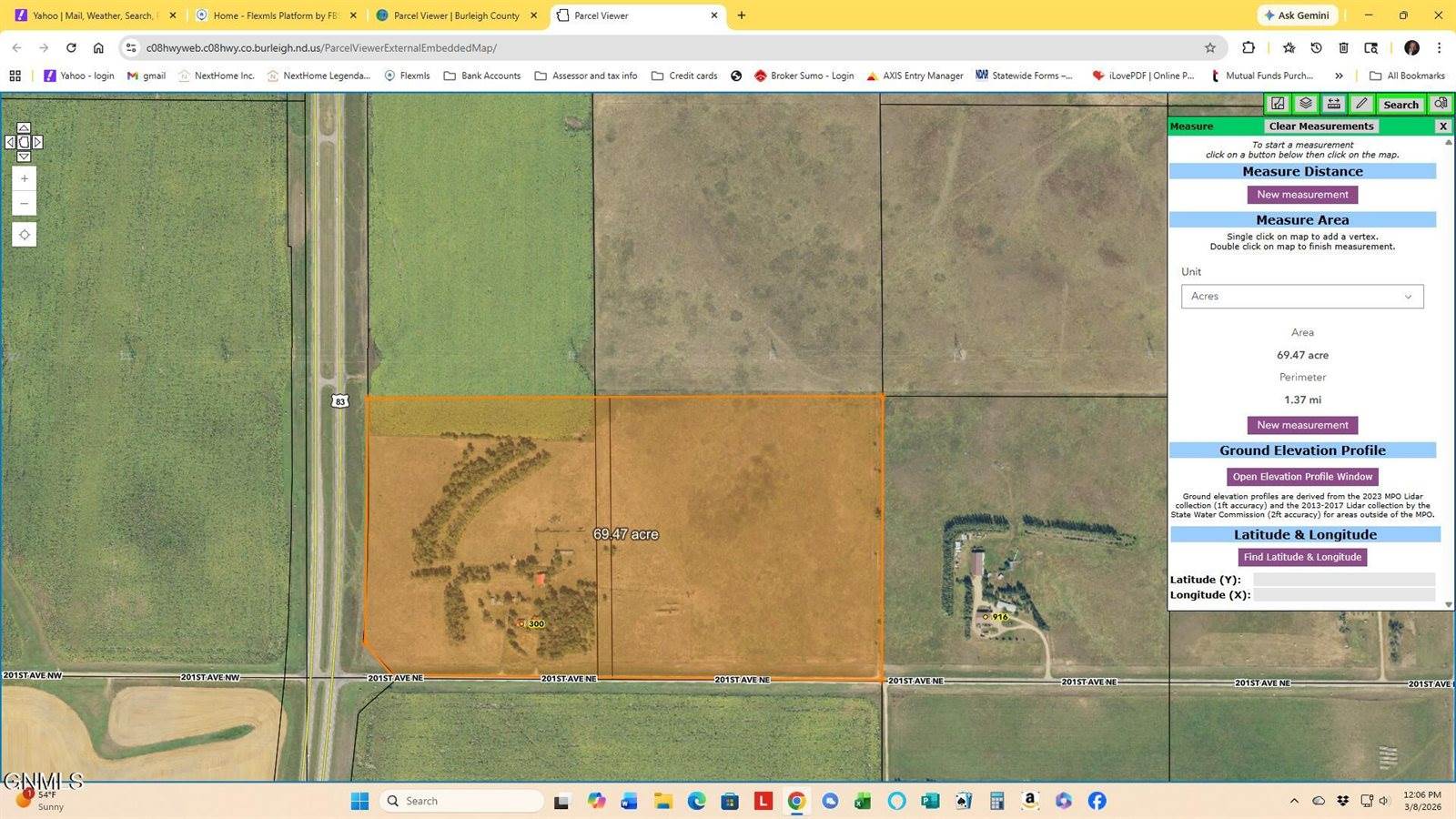Select the measure ruler tool icon
This screenshot has height=819, width=1456.
click(1333, 104)
